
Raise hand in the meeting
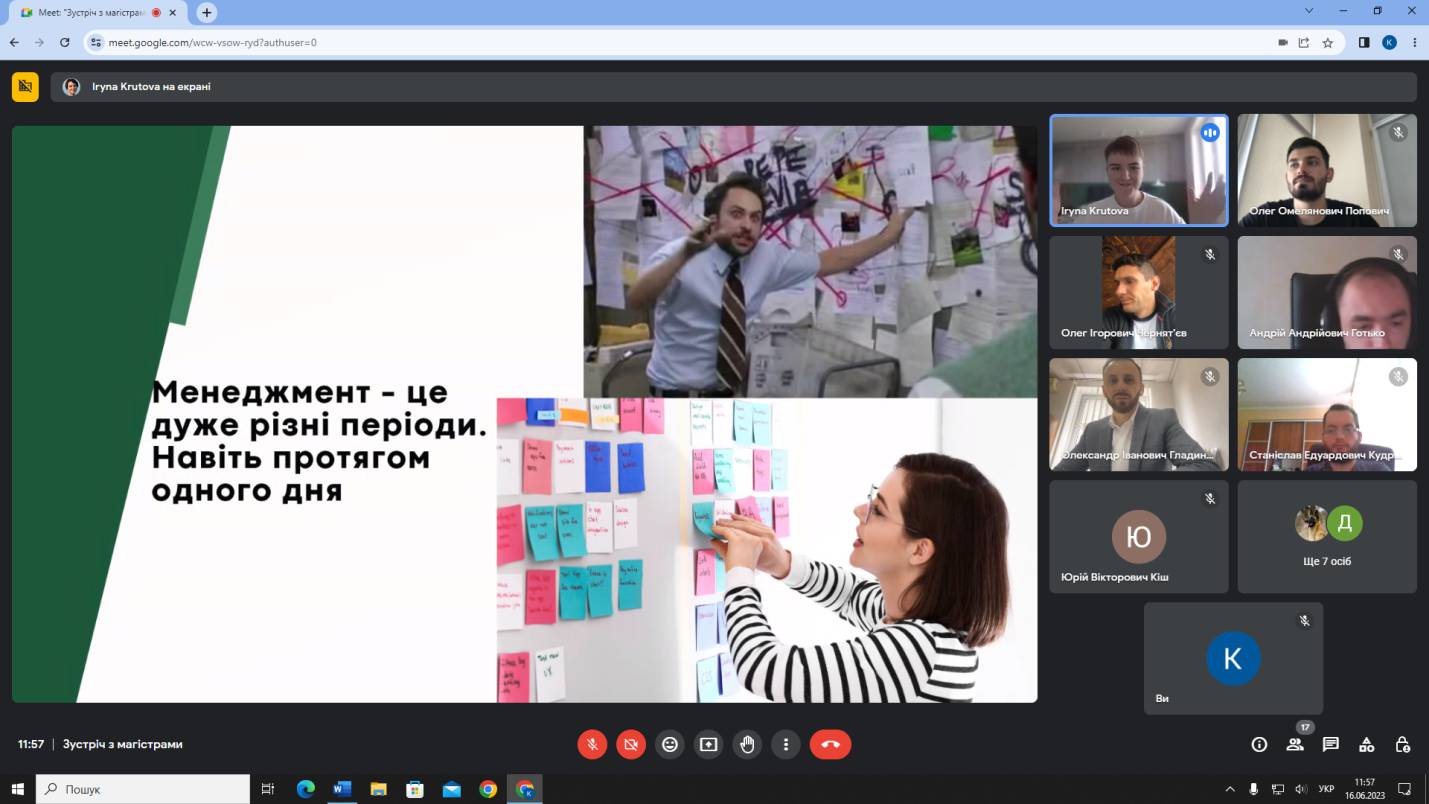tap(747, 744)
